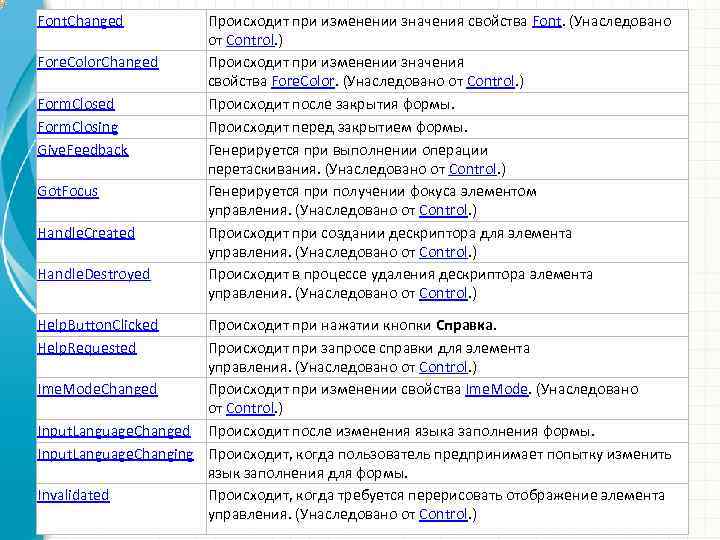Screen dimensions: 720x540
Task: Open the HelpButtonClicked event link
Action: coord(98,325)
